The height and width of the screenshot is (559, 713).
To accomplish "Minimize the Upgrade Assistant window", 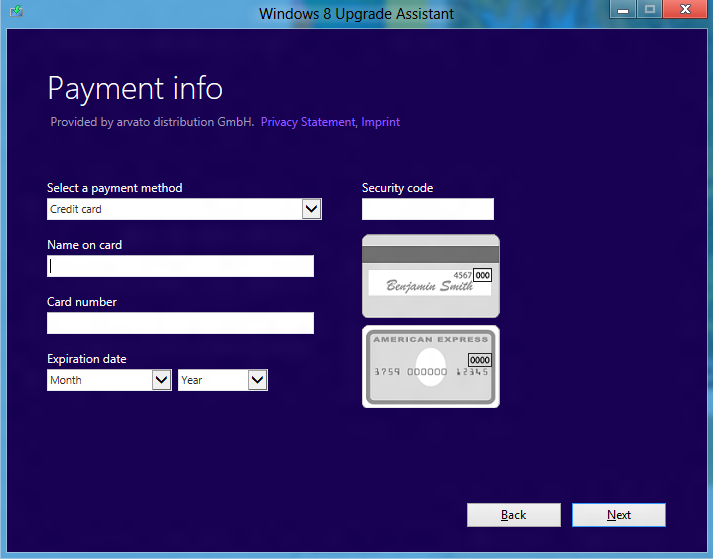I will tap(622, 11).
